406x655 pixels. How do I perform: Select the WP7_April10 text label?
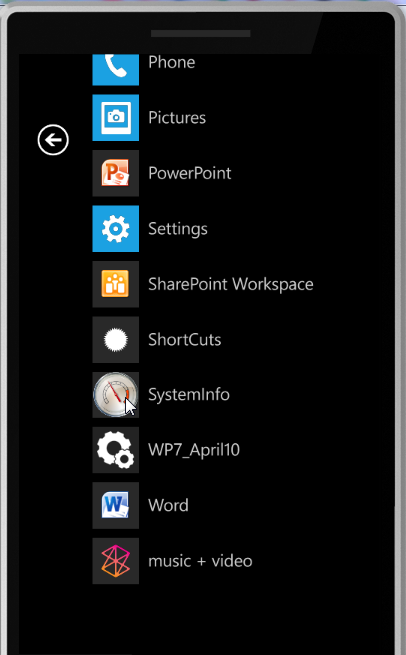click(x=194, y=450)
